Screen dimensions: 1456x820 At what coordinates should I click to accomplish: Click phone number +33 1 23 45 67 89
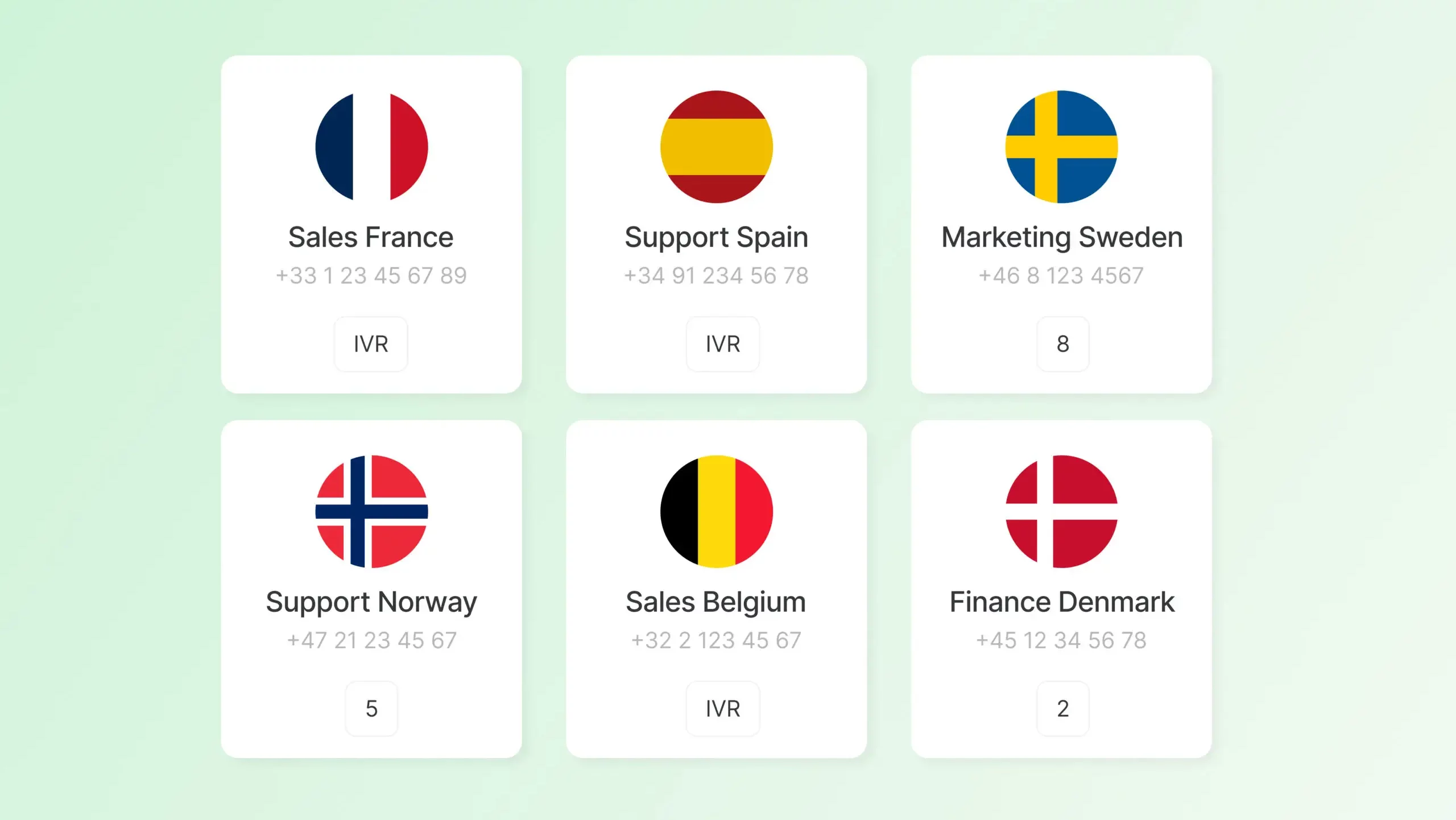[371, 276]
